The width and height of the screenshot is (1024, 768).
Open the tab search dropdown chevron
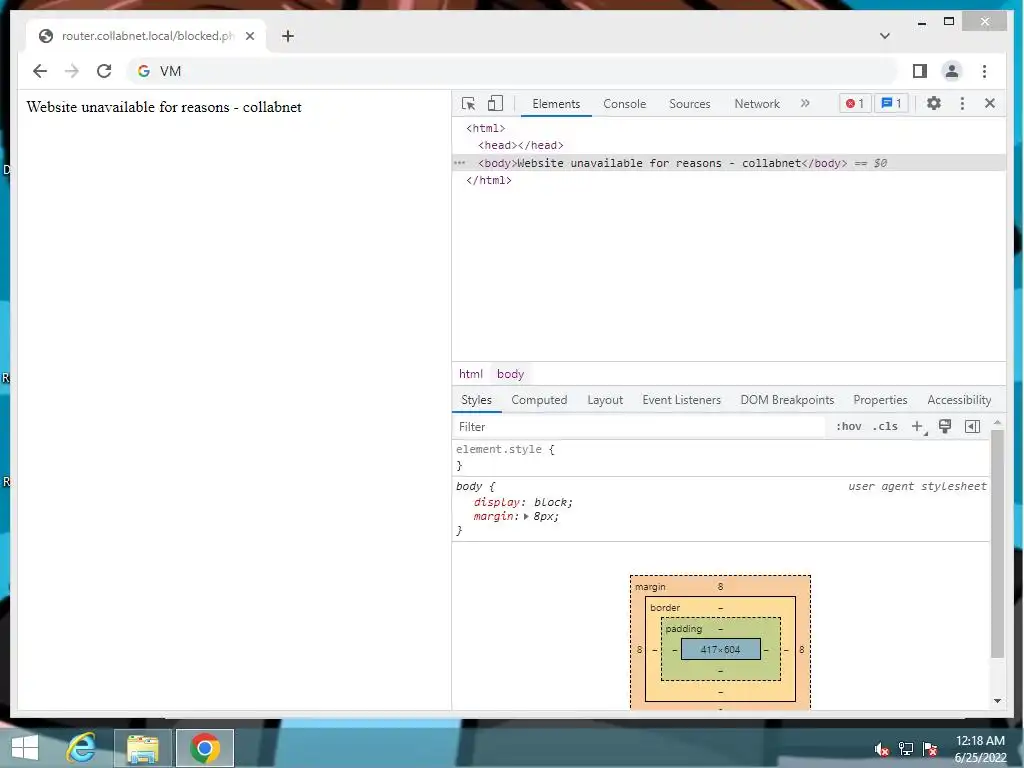[x=885, y=36]
